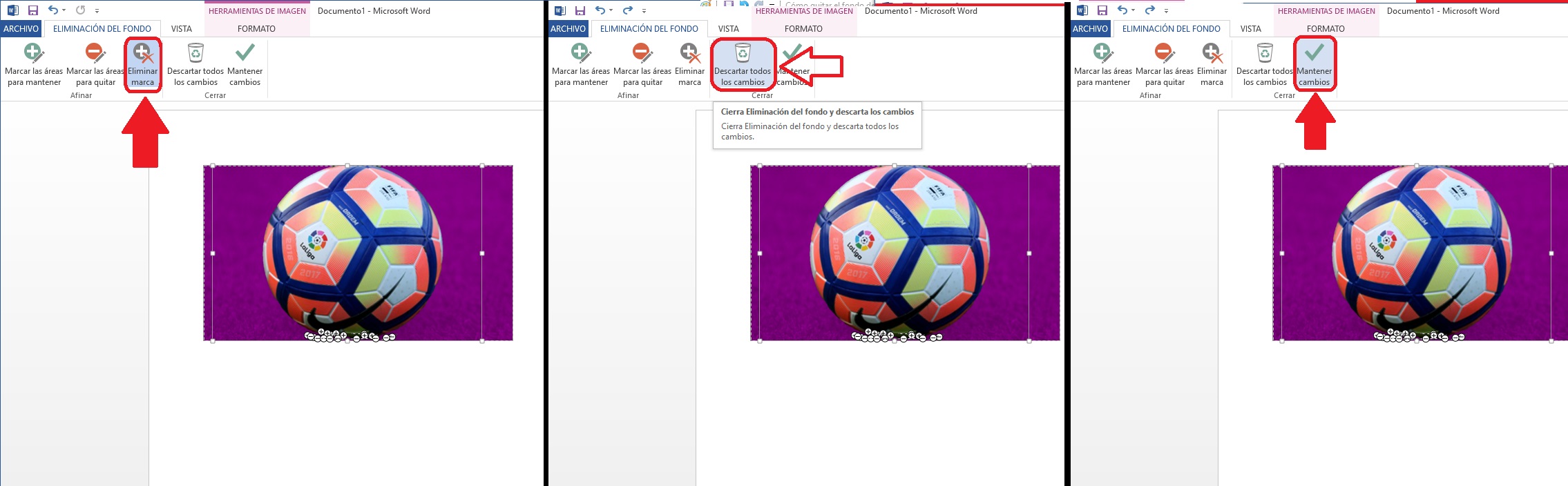Screen dimensions: 1568x486
Task: Open undo history dropdown in right window
Action: 1133,10
